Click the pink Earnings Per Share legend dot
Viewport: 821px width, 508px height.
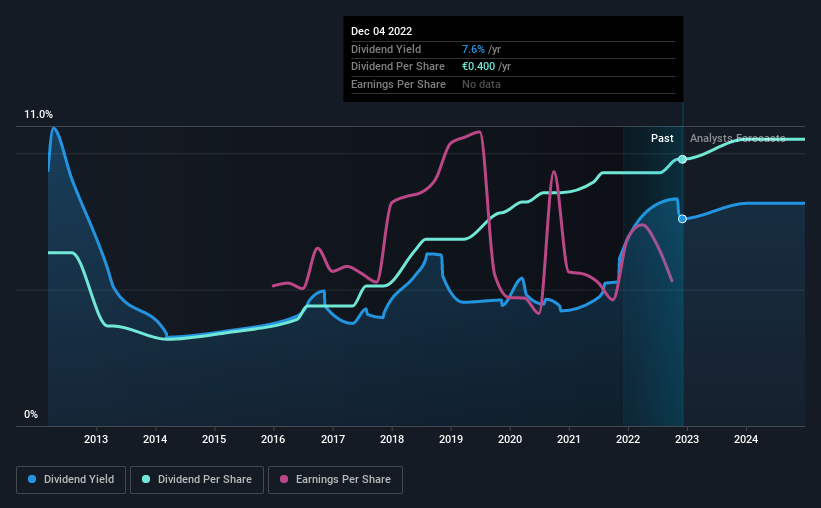coord(284,479)
